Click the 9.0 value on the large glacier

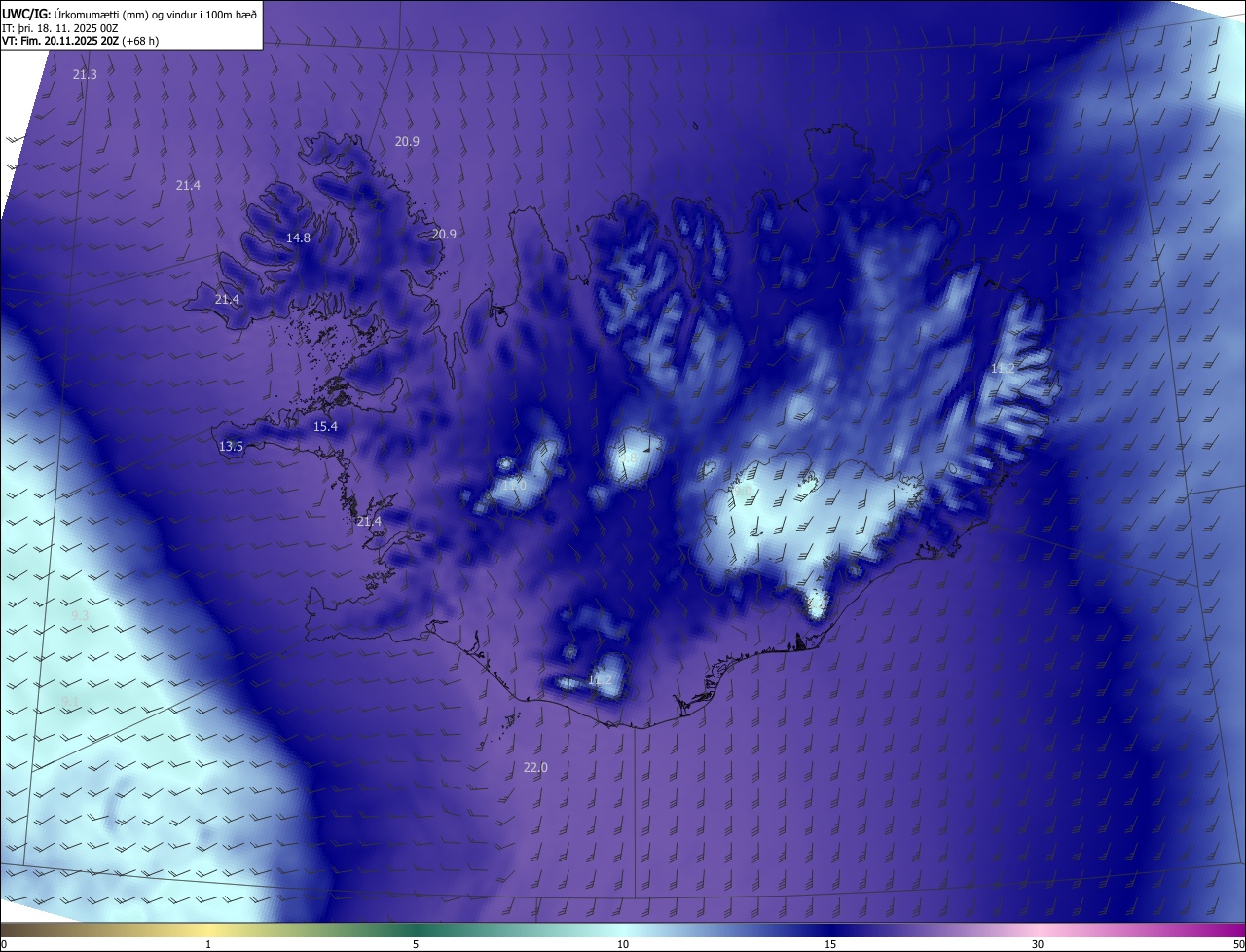[x=743, y=492]
